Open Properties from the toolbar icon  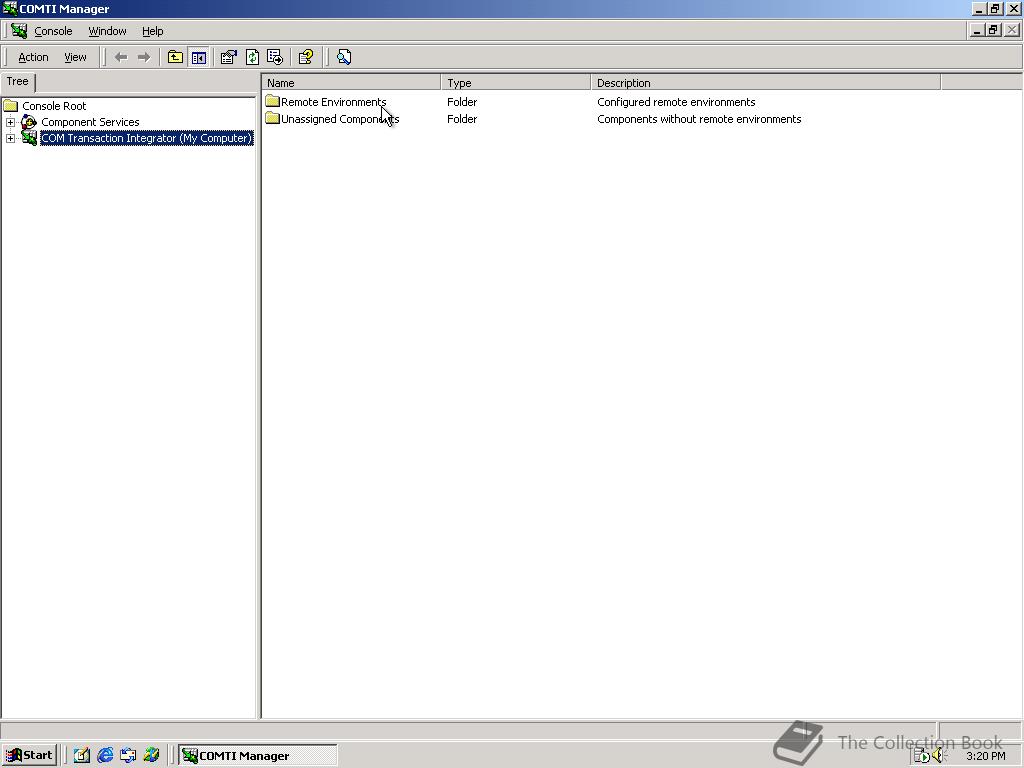[229, 57]
